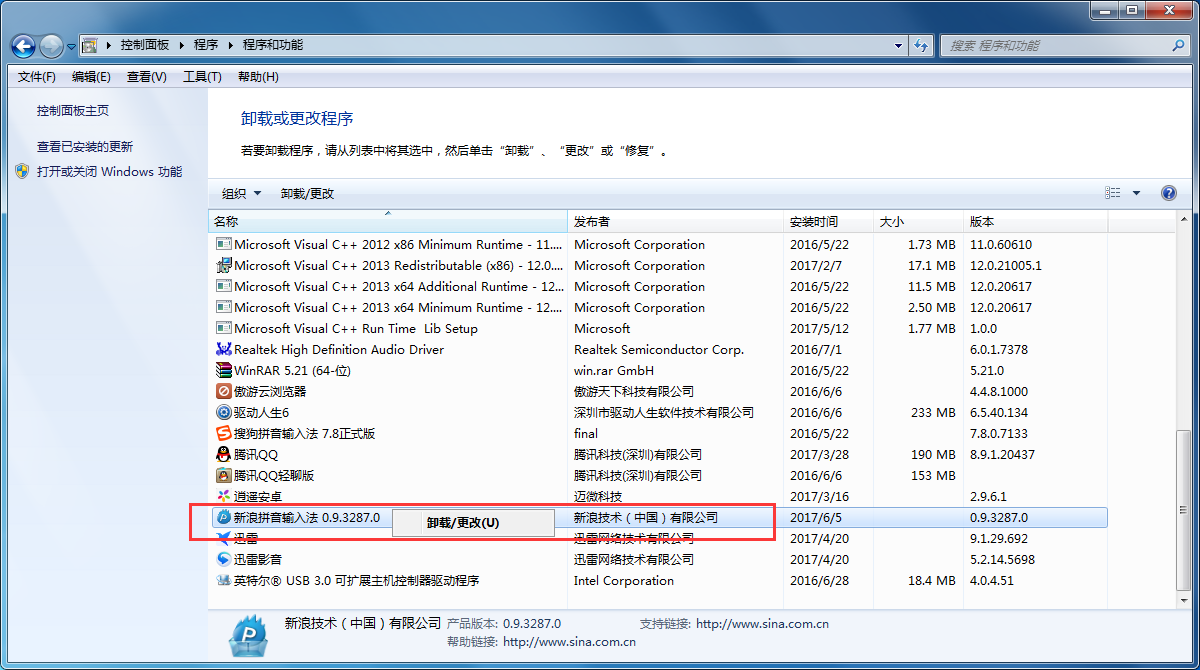Click the Realtek Audio Driver icon
Image resolution: width=1200 pixels, height=670 pixels.
(224, 350)
